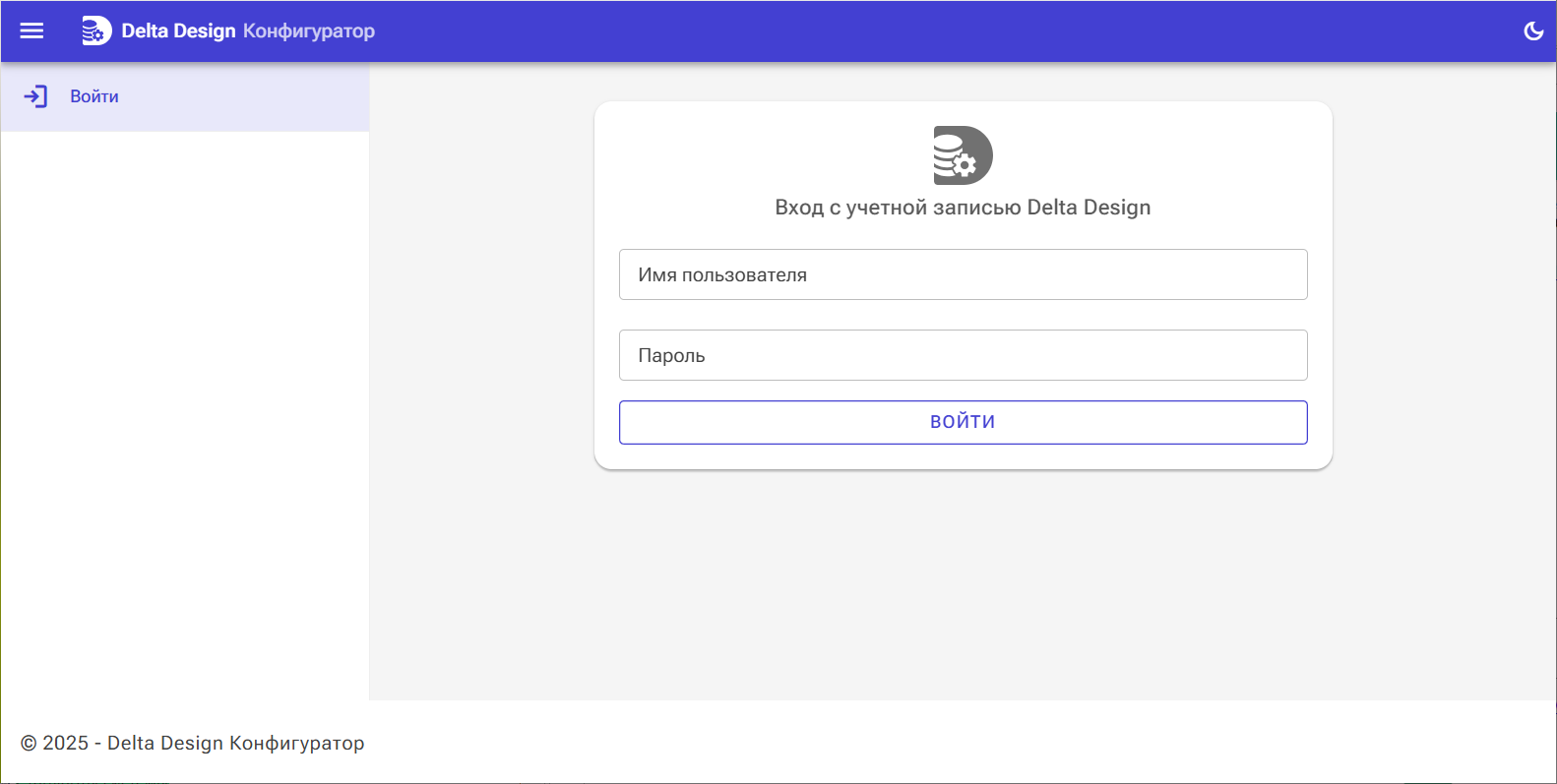Viewport: 1557px width, 784px height.
Task: Click empty sidebar area below "Войти"
Action: pos(185,393)
